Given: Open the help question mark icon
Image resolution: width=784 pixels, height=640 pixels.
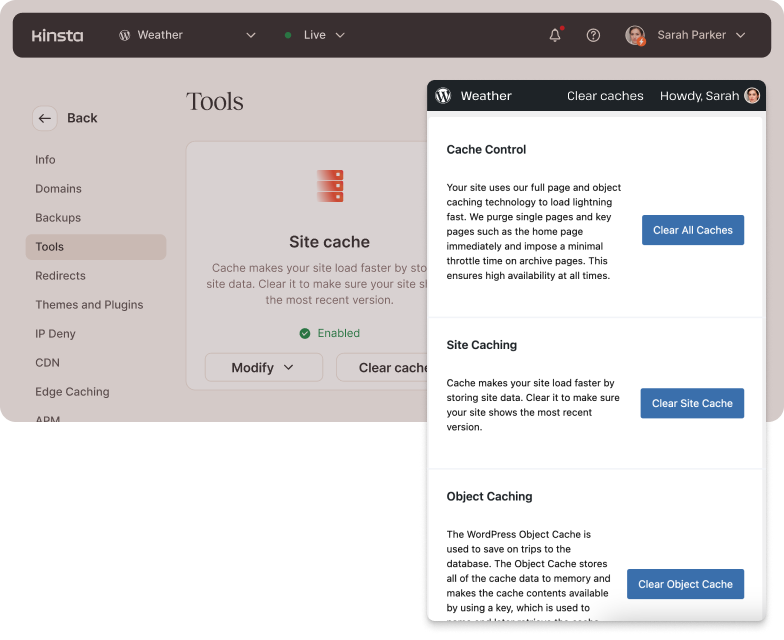Looking at the screenshot, I should coord(593,35).
